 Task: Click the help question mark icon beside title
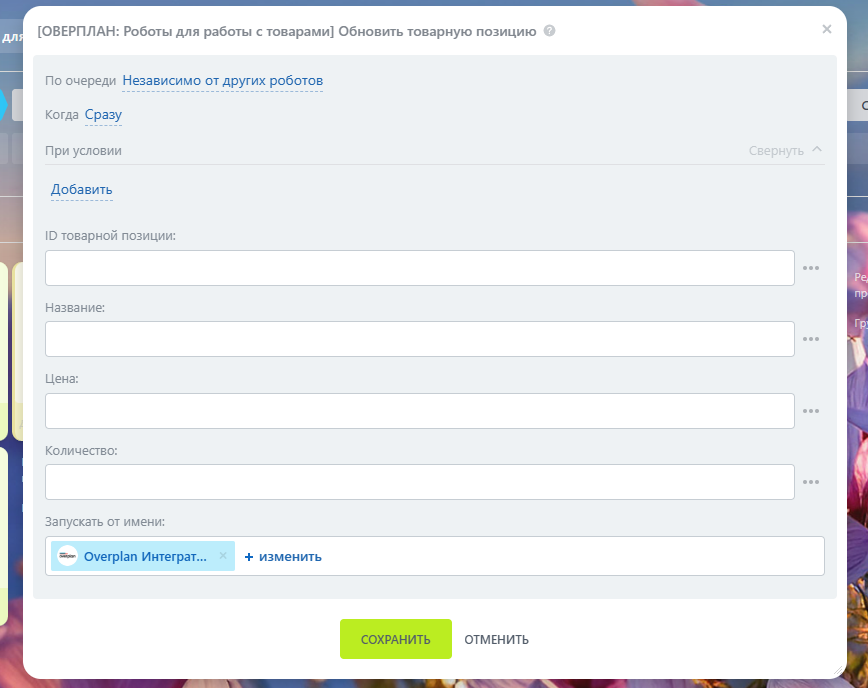pos(550,31)
